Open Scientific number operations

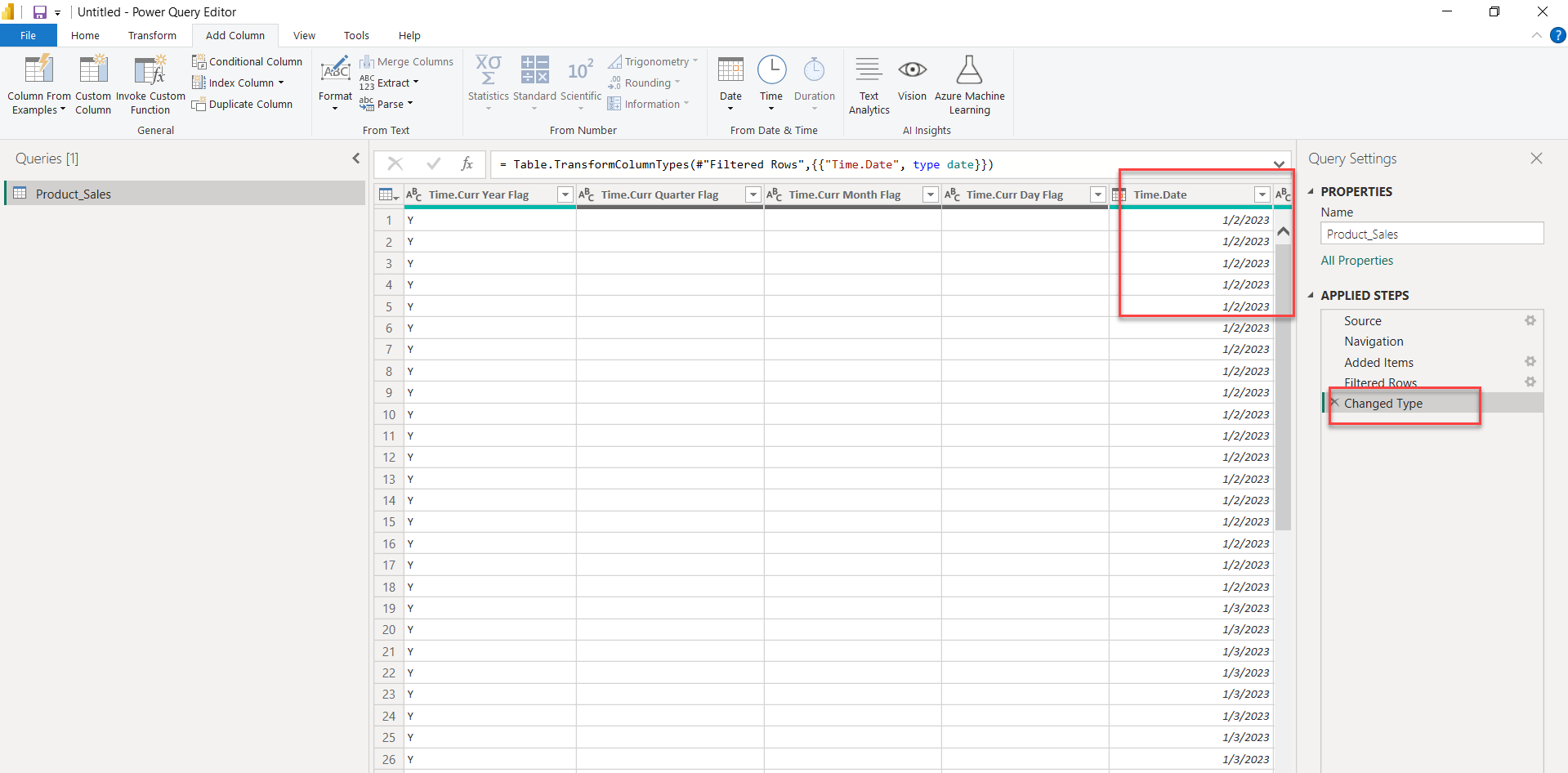581,85
